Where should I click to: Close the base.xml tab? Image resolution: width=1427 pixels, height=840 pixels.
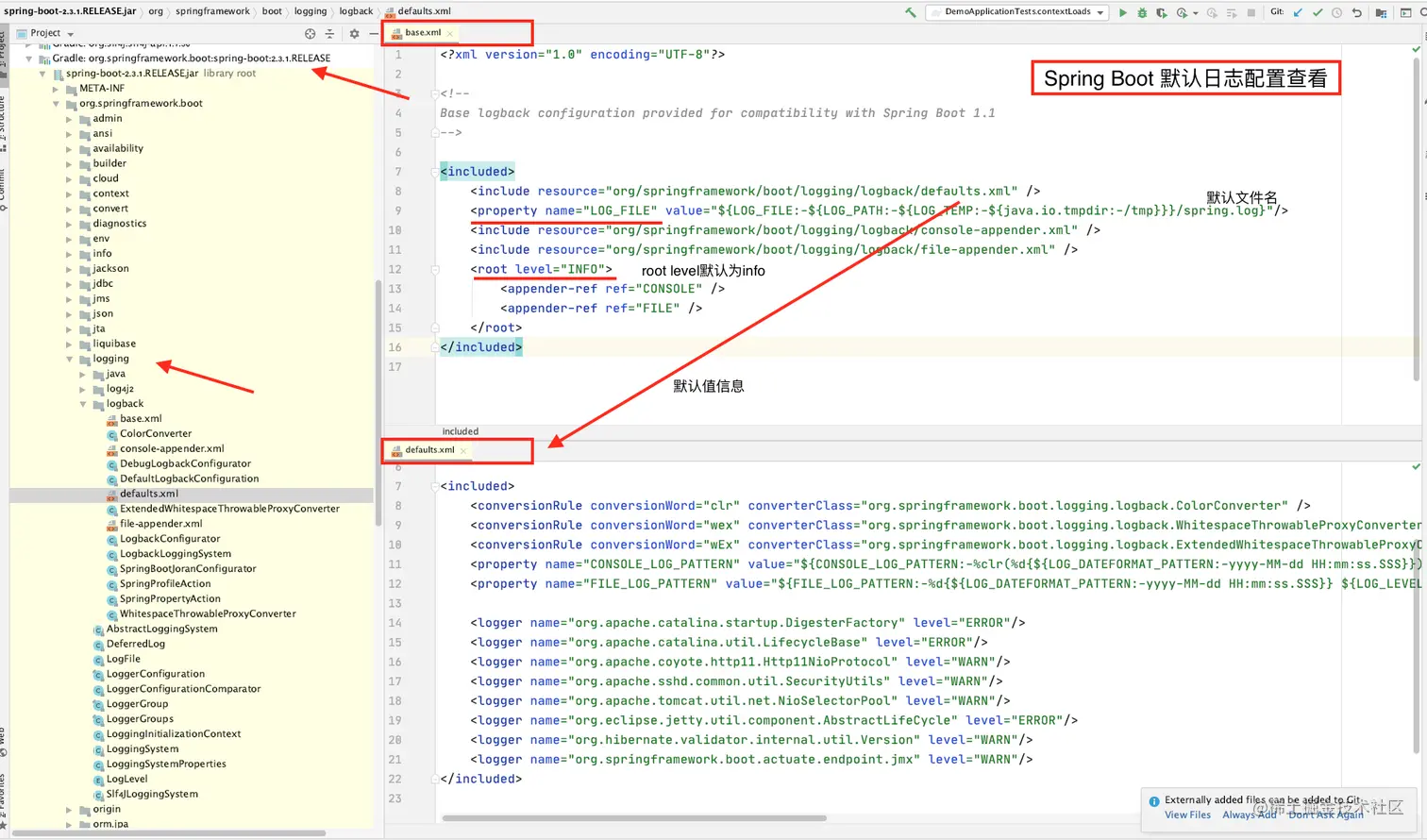pos(450,33)
